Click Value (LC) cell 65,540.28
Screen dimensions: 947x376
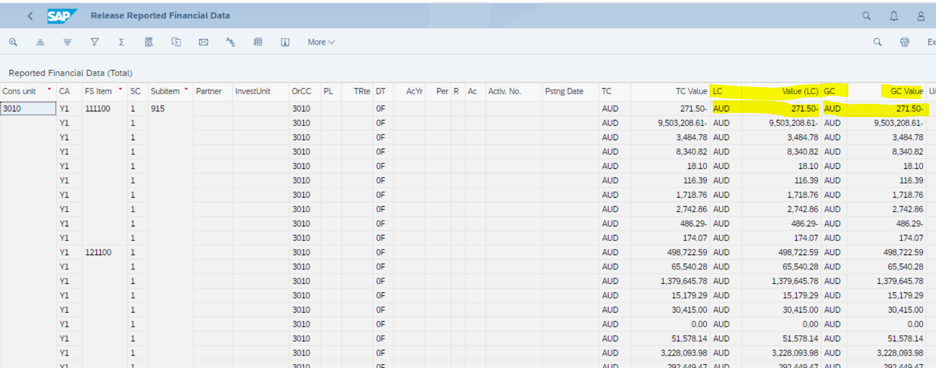point(781,267)
